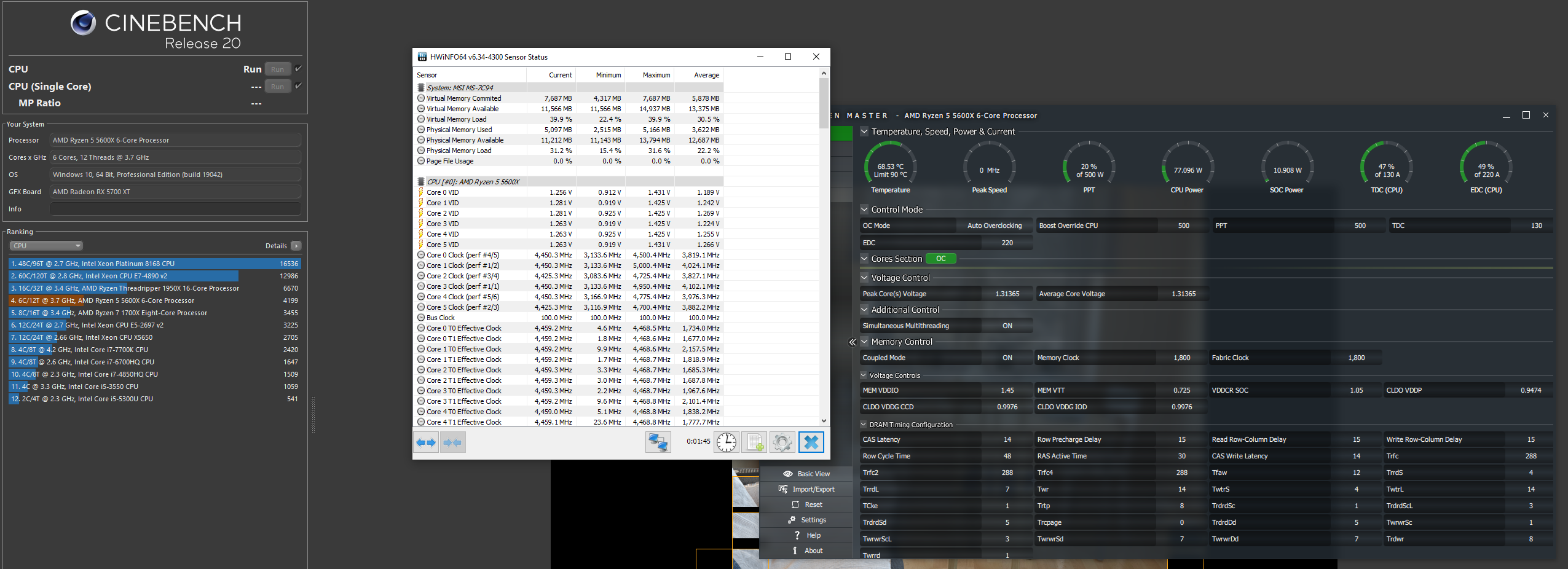Click Run button for CPU (Single Core)
Viewport: 1568px width, 569px height.
pos(278,87)
